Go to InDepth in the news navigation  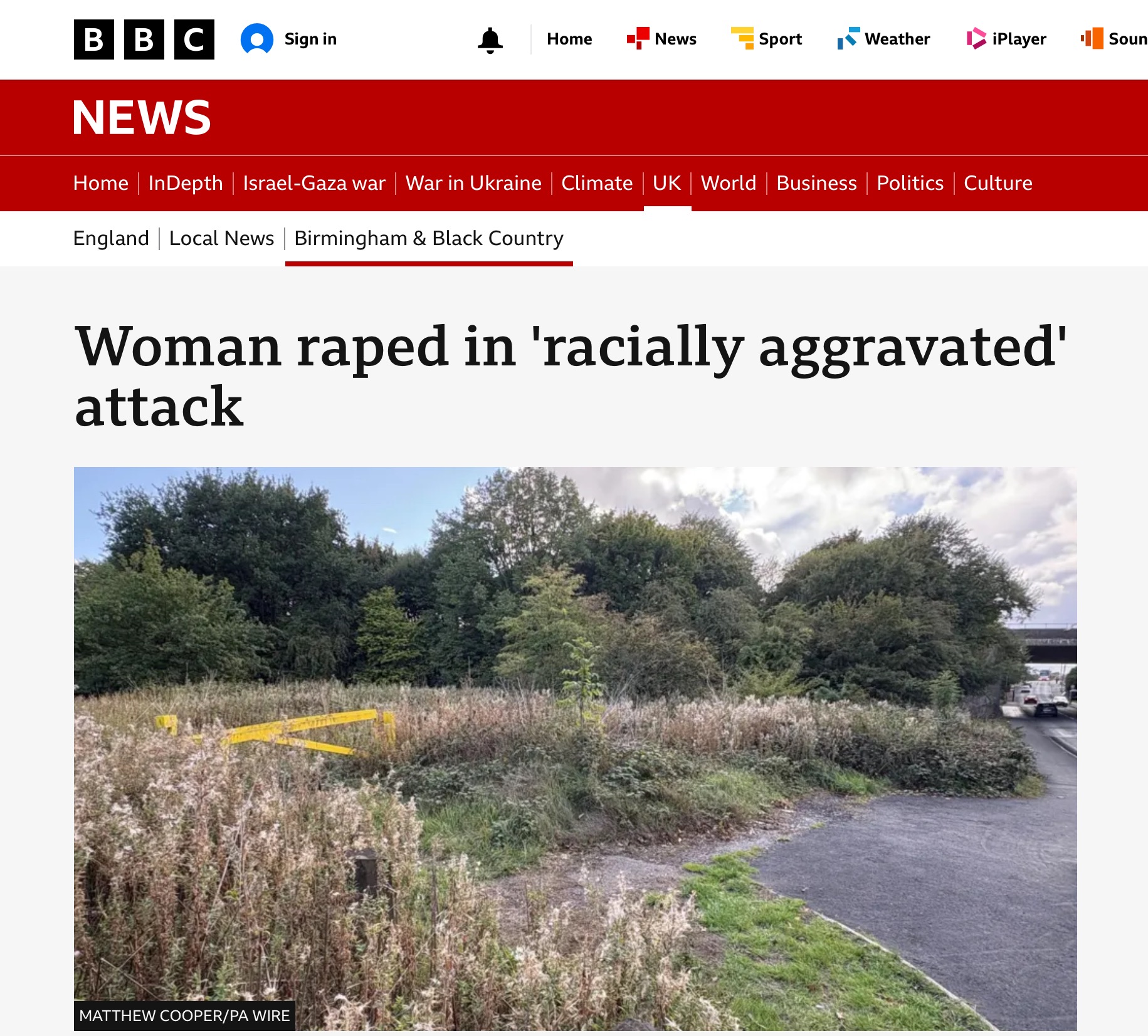[186, 183]
